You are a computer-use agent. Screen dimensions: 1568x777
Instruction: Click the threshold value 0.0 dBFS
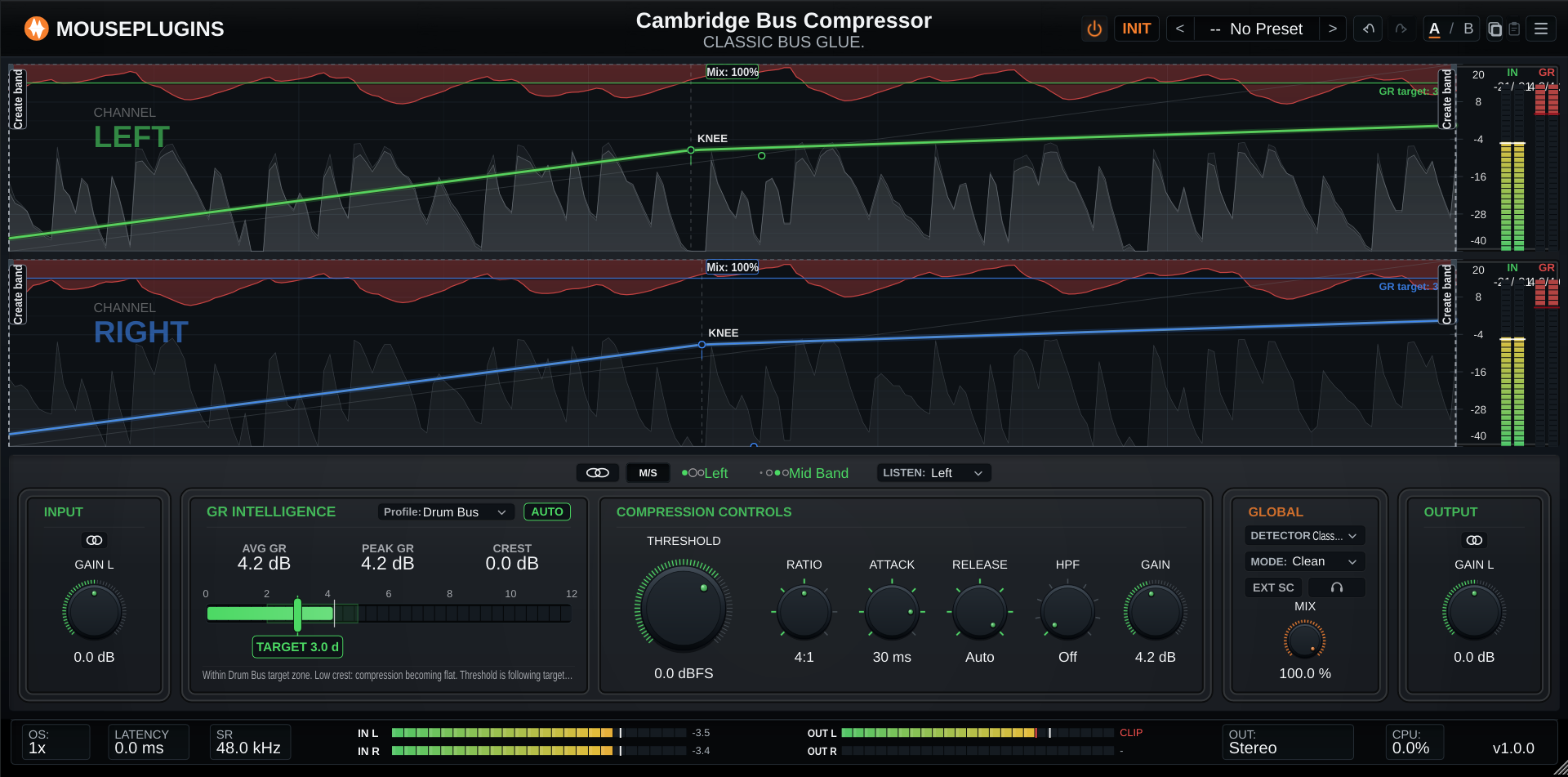pos(684,673)
